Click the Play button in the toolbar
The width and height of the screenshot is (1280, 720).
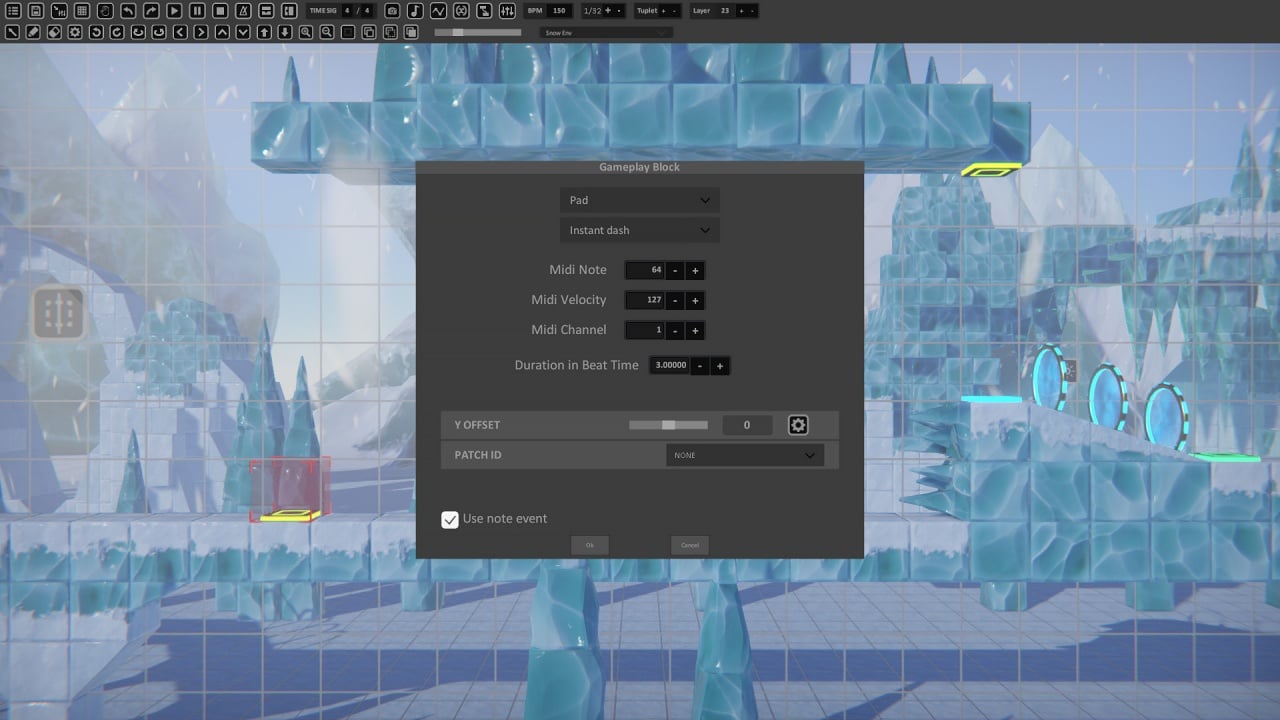pyautogui.click(x=174, y=11)
